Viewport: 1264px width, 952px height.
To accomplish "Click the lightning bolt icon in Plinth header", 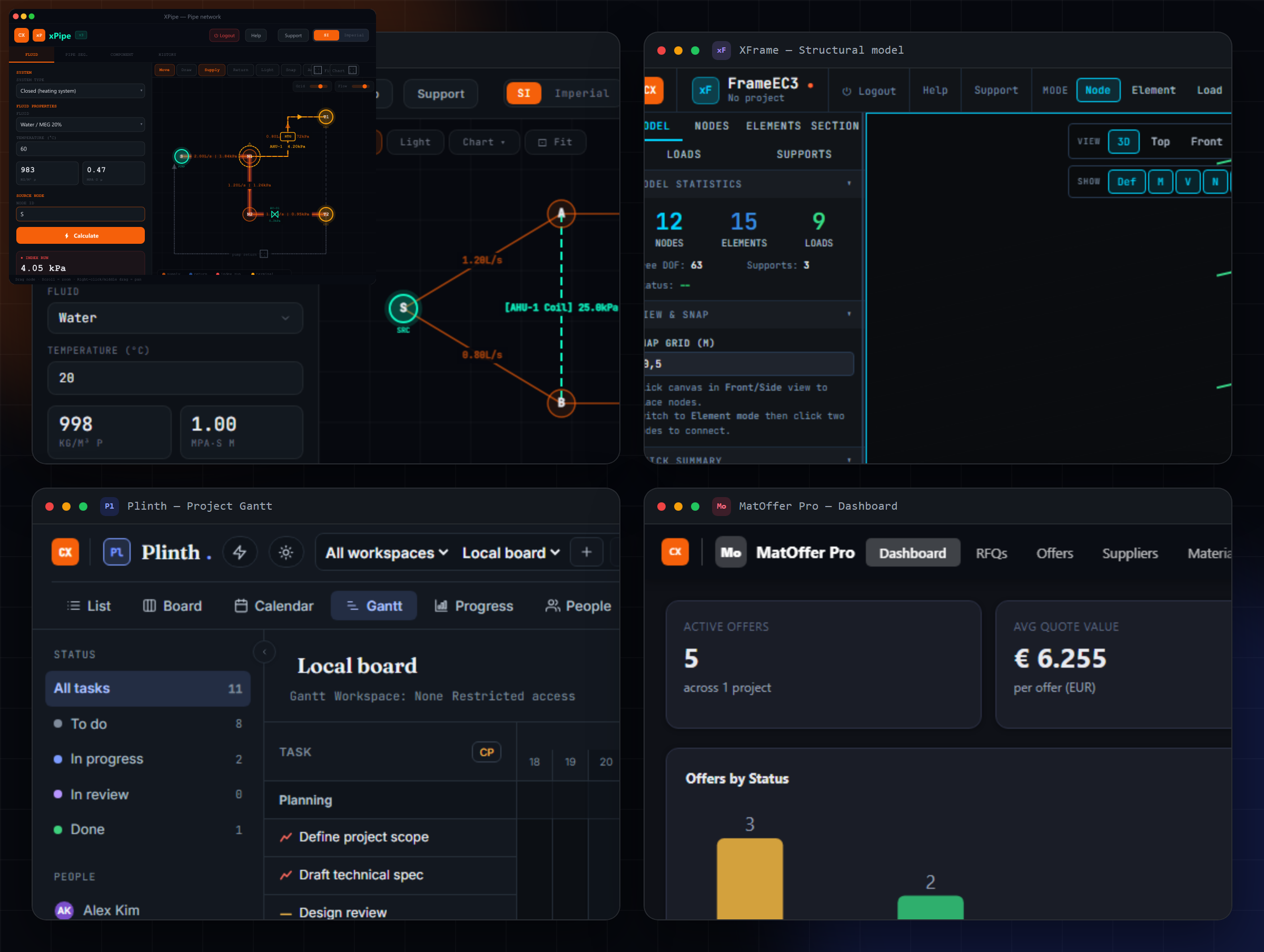I will coord(240,552).
